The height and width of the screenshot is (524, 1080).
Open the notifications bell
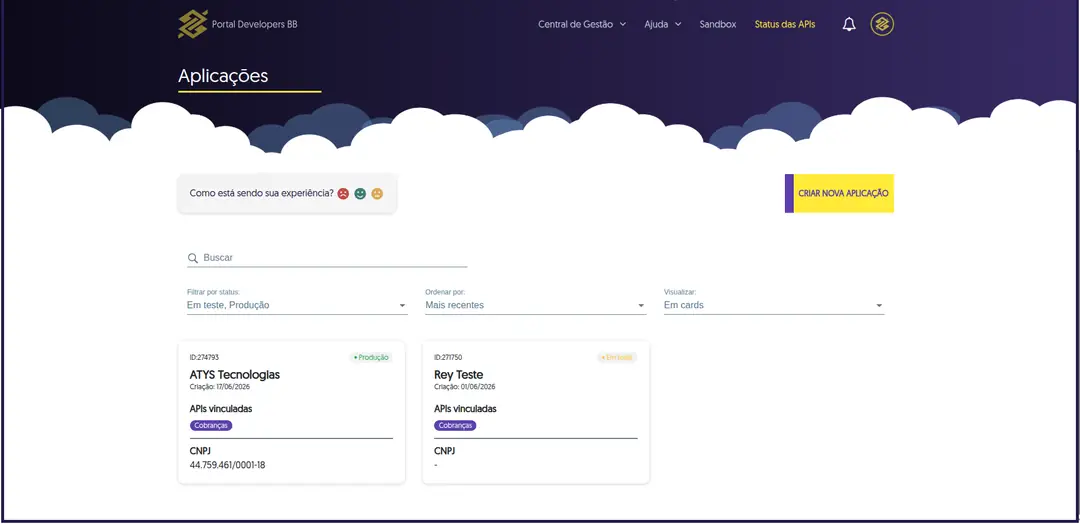pos(849,24)
